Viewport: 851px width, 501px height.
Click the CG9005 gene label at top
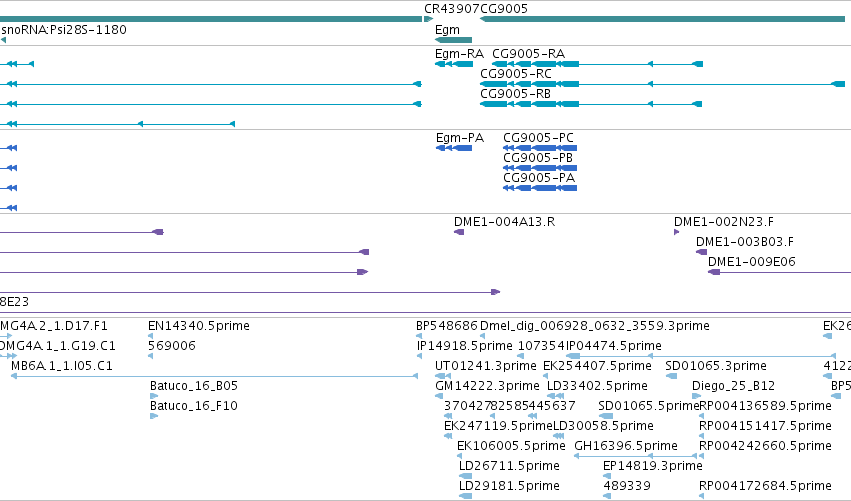coord(504,9)
